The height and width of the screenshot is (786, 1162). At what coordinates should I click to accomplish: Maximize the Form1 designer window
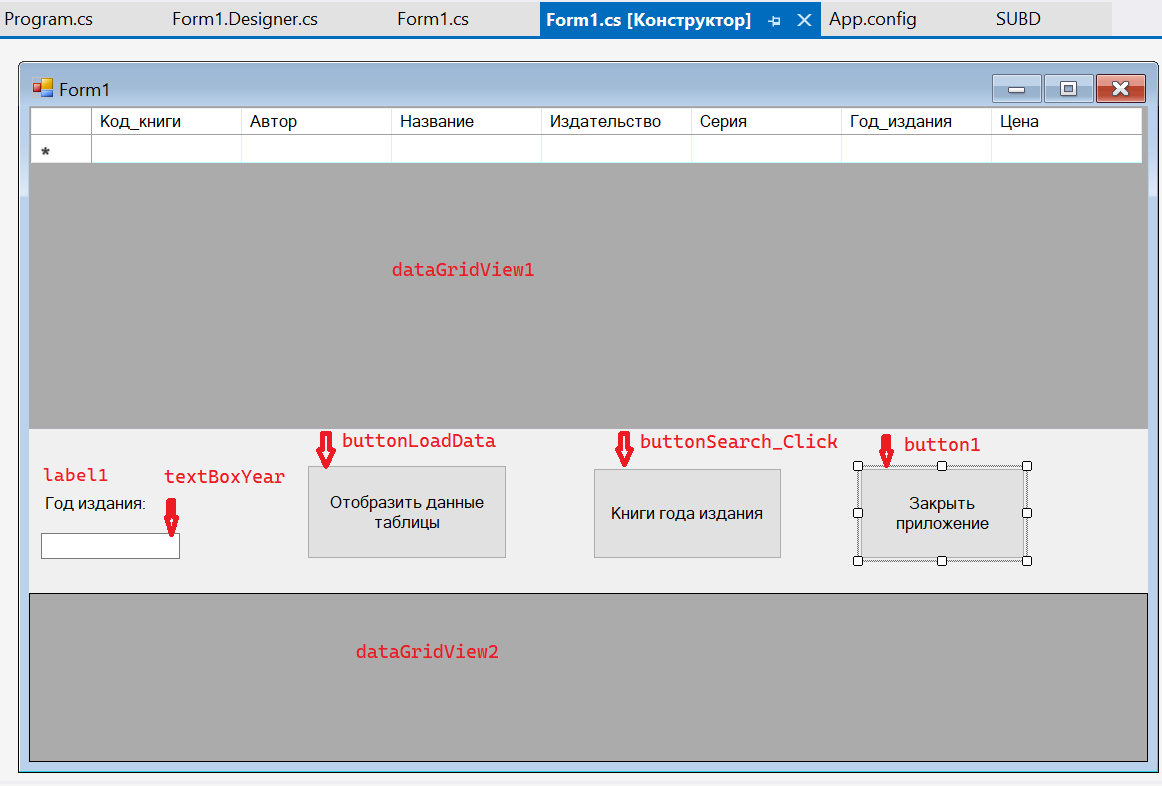[1068, 89]
